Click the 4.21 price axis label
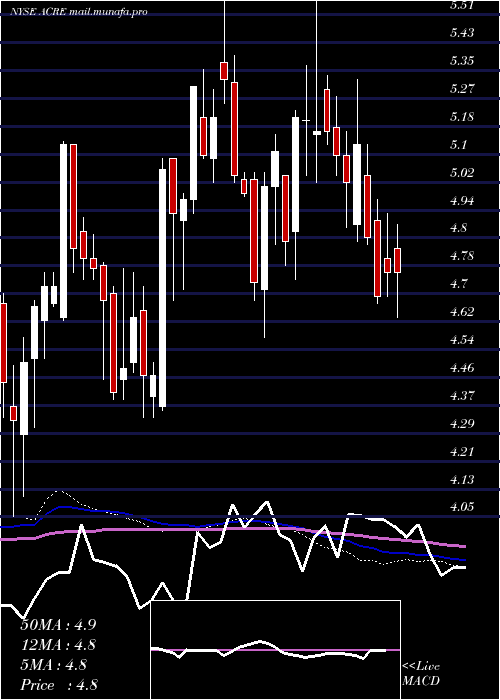This screenshot has height=700, width=500. coord(462,452)
